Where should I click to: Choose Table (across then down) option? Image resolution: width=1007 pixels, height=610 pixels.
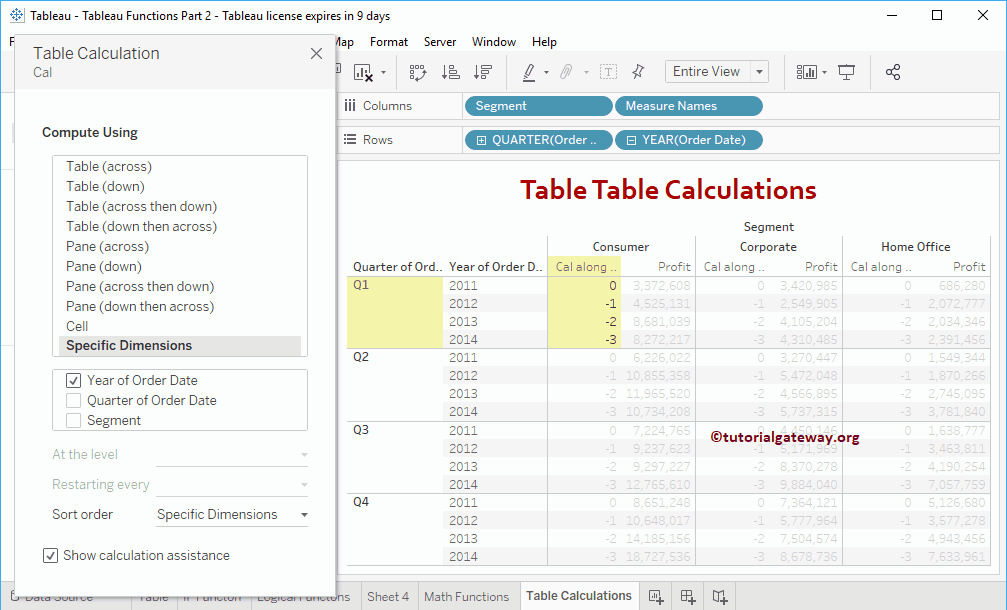(x=141, y=206)
